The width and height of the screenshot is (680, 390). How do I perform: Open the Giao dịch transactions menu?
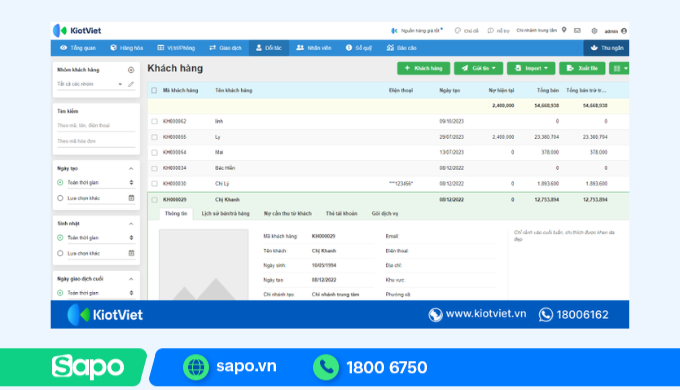pos(225,48)
